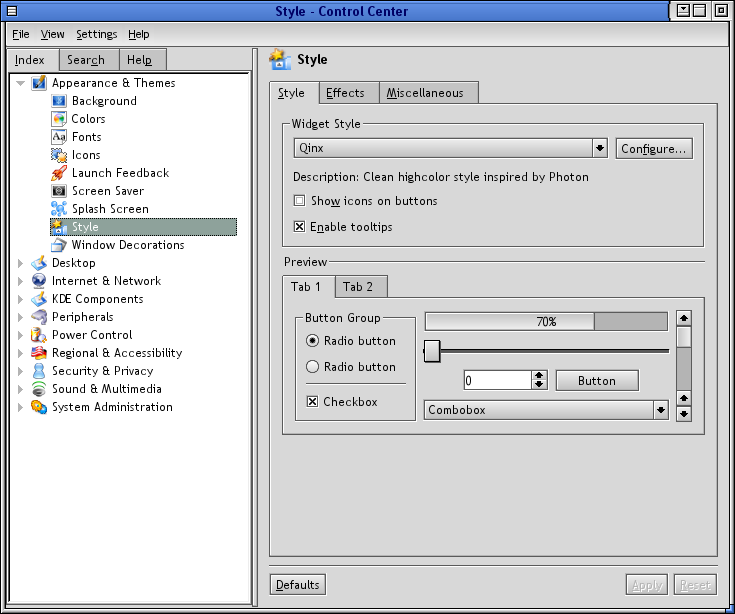Image resolution: width=735 pixels, height=614 pixels.
Task: Switch to the Effects tab
Action: click(x=349, y=93)
